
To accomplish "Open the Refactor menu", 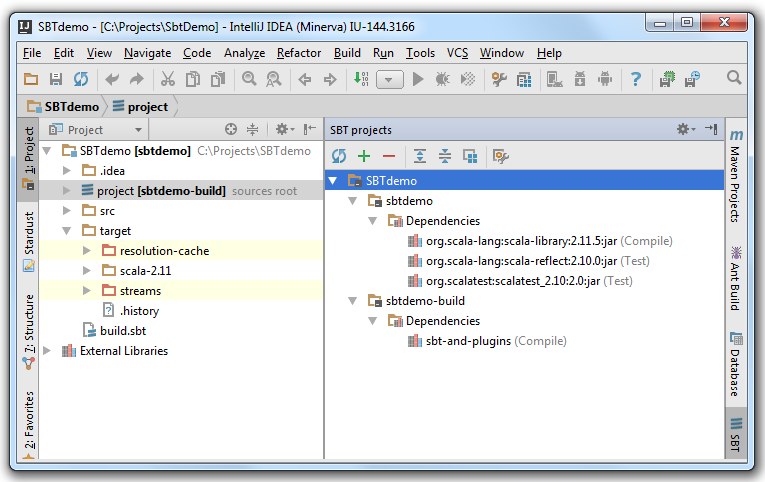I will 299,53.
